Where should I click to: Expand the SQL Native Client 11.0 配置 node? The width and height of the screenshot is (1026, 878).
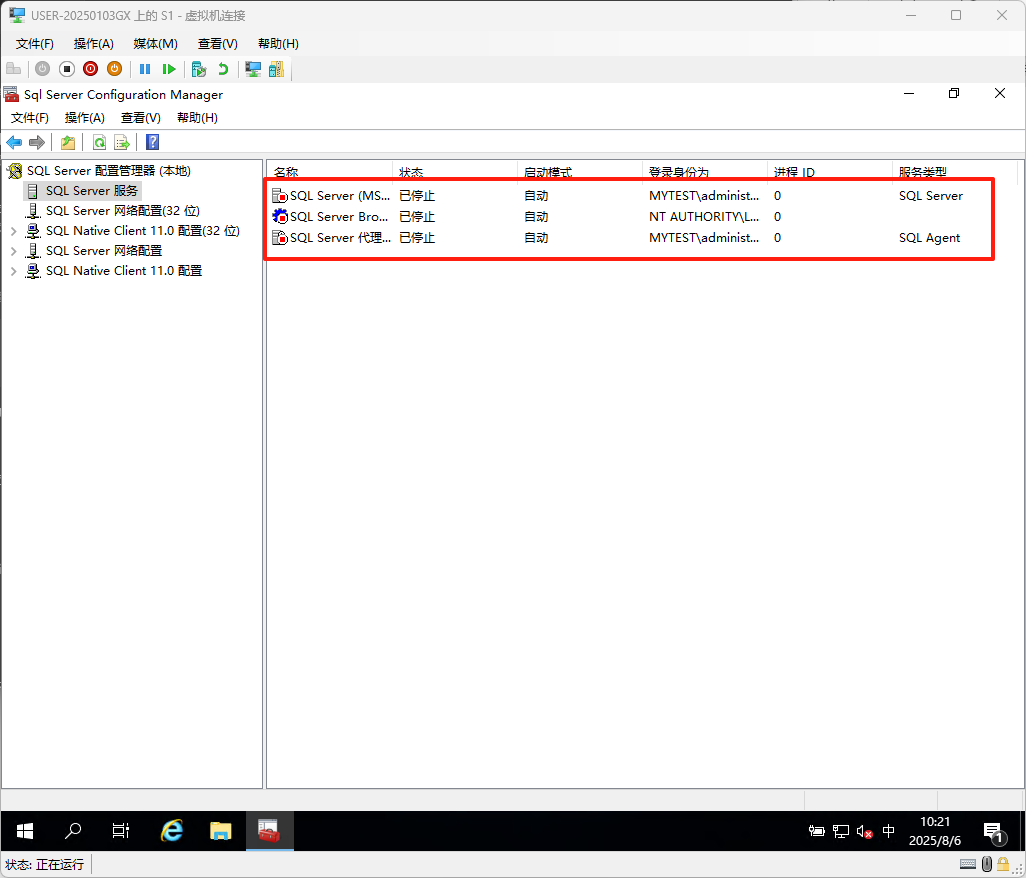click(x=14, y=271)
